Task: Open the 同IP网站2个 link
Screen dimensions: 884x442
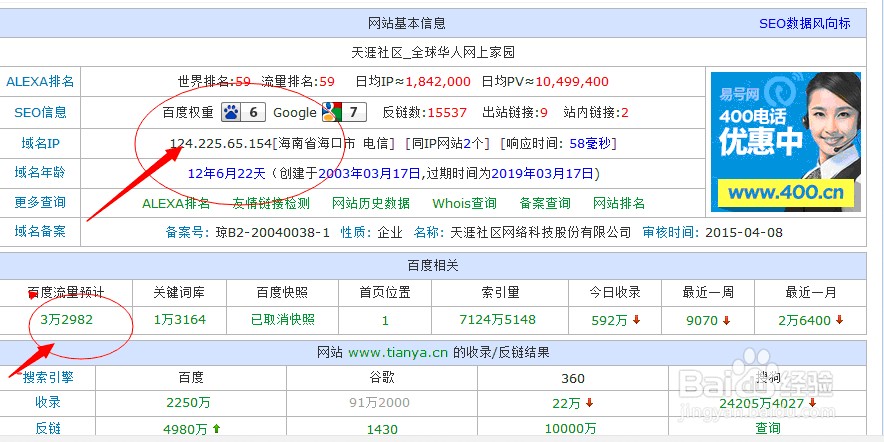Action: 448,144
